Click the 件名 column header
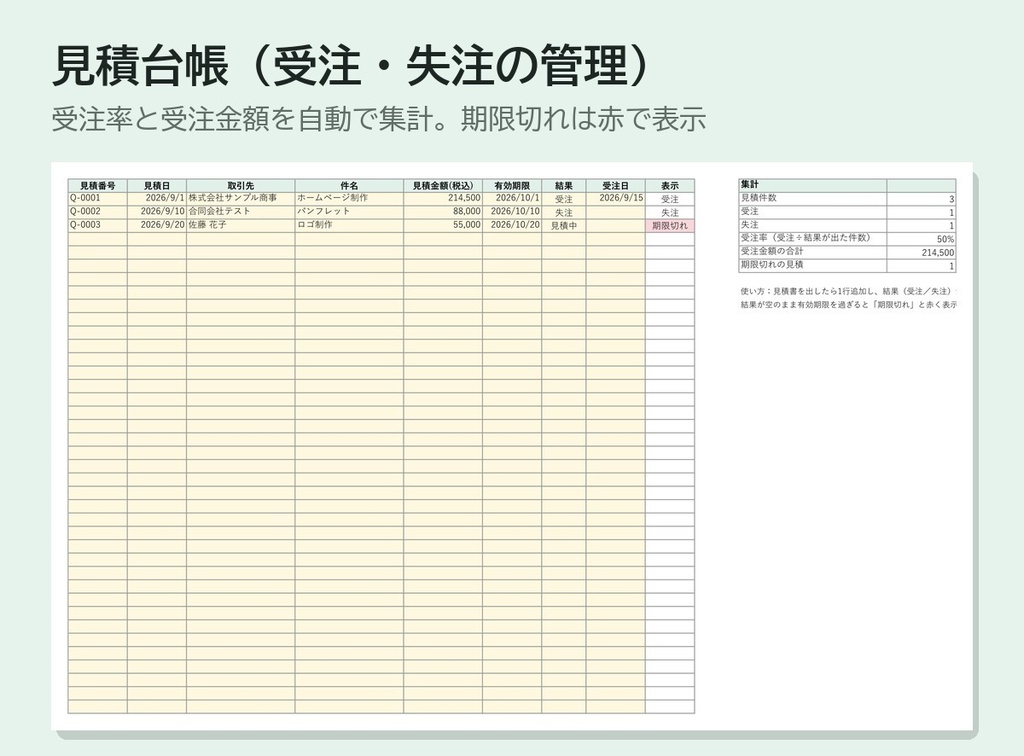Screen dimensions: 1024x756 click(349, 185)
